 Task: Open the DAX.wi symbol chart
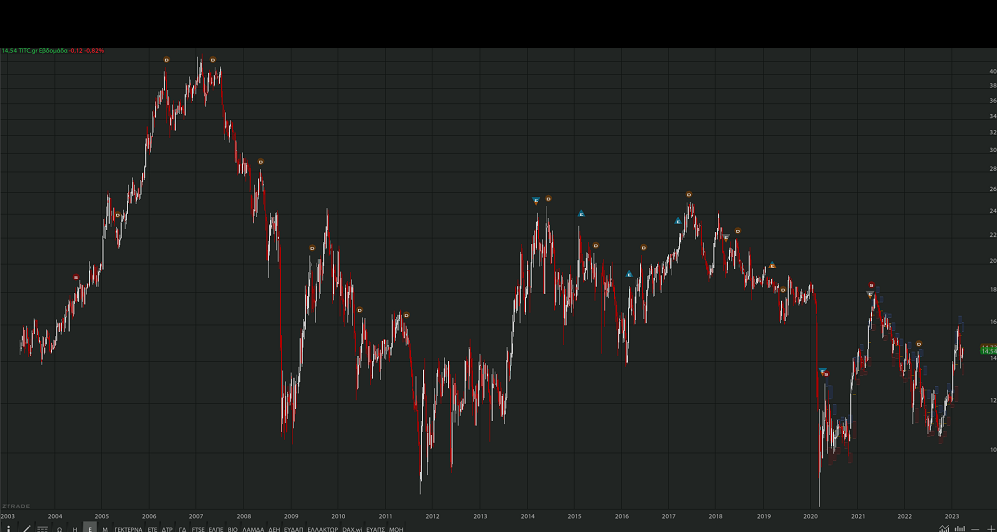coord(352,529)
